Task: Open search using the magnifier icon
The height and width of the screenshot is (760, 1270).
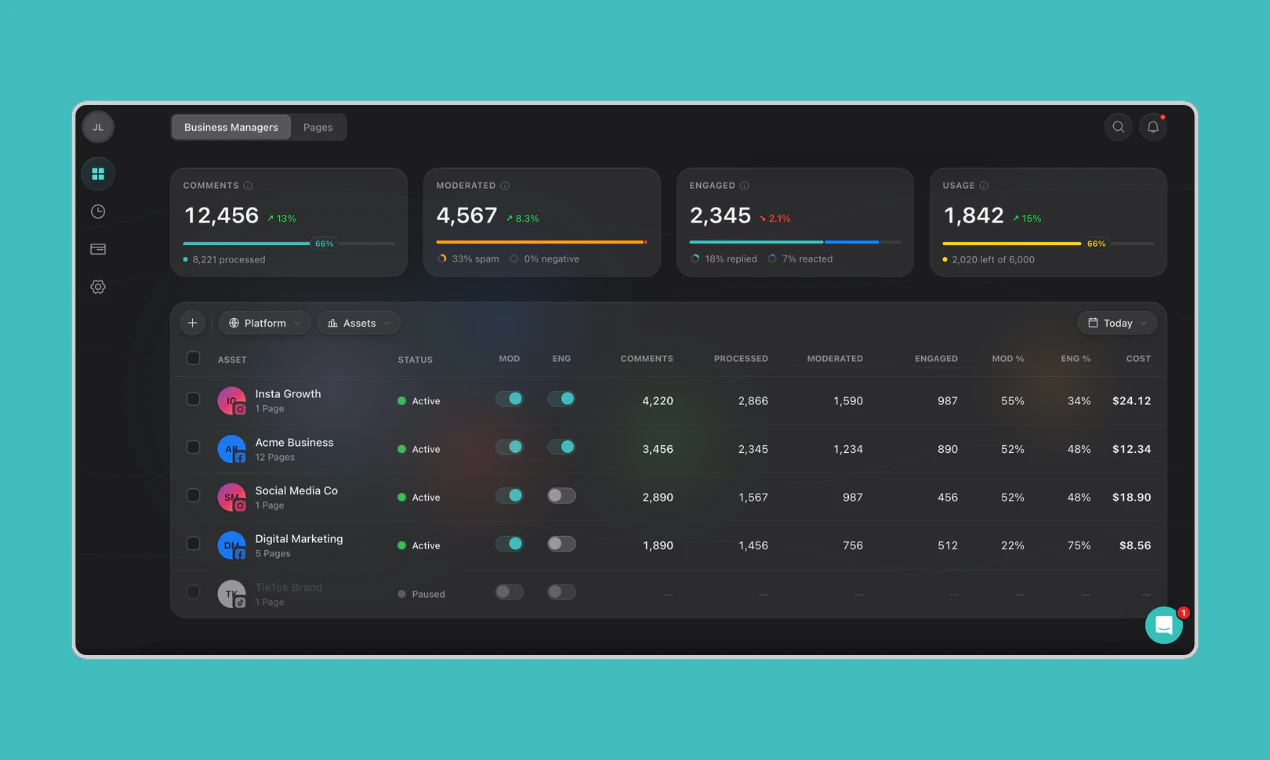Action: click(x=1118, y=127)
